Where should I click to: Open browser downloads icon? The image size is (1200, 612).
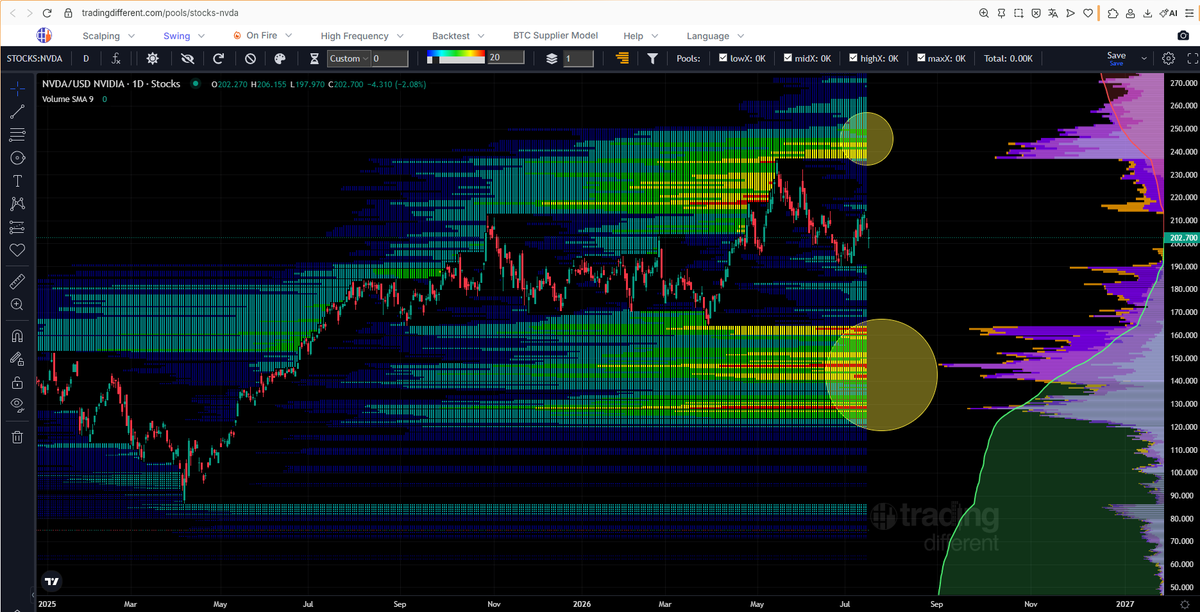point(1148,13)
